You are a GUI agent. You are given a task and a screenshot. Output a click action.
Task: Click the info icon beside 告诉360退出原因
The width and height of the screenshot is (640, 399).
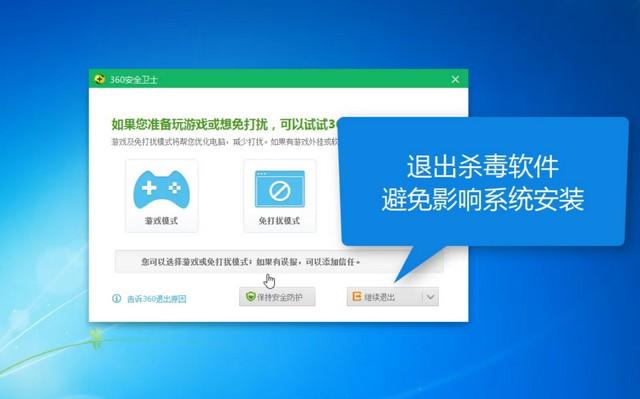click(117, 299)
